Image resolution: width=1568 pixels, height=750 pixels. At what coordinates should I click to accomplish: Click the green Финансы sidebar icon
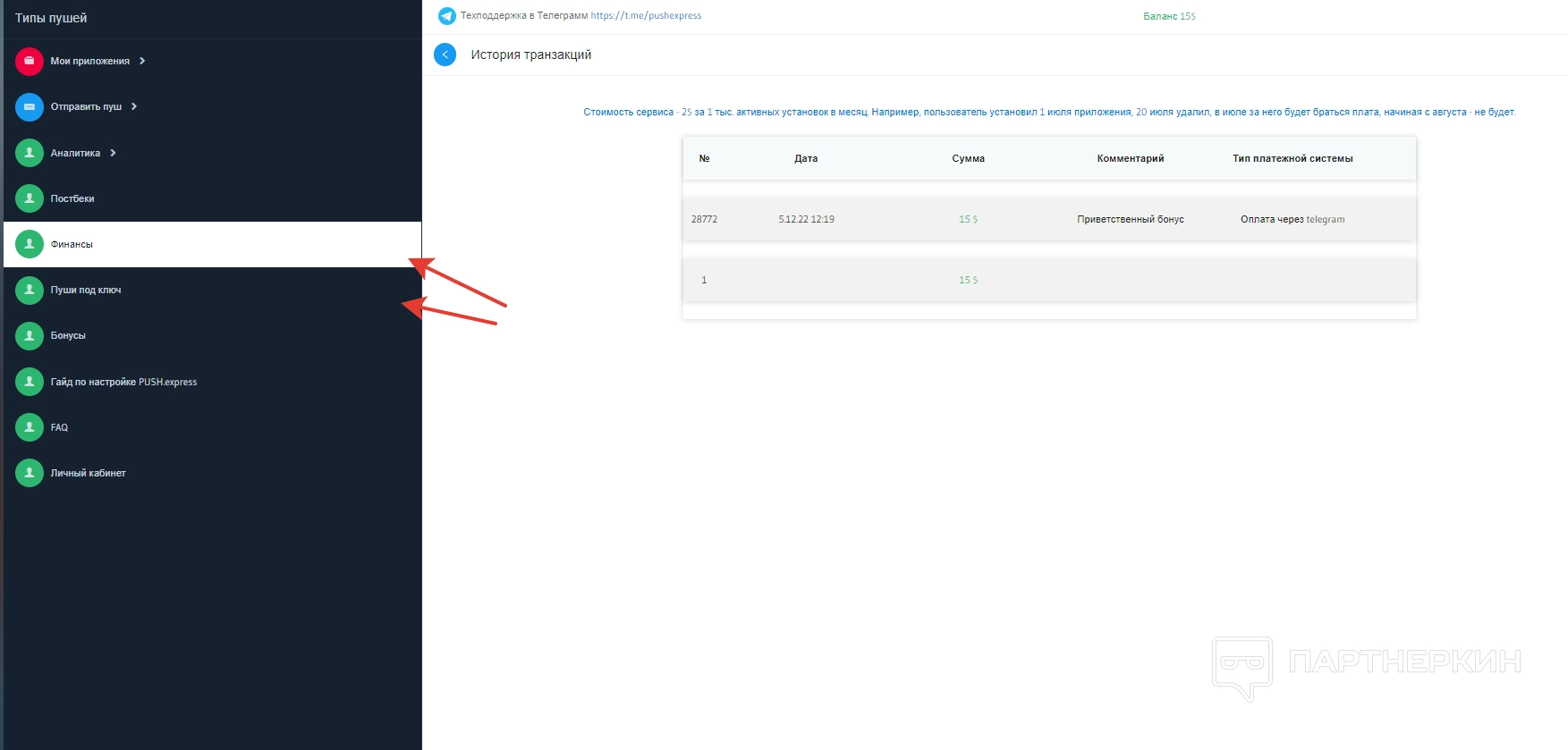(x=30, y=244)
